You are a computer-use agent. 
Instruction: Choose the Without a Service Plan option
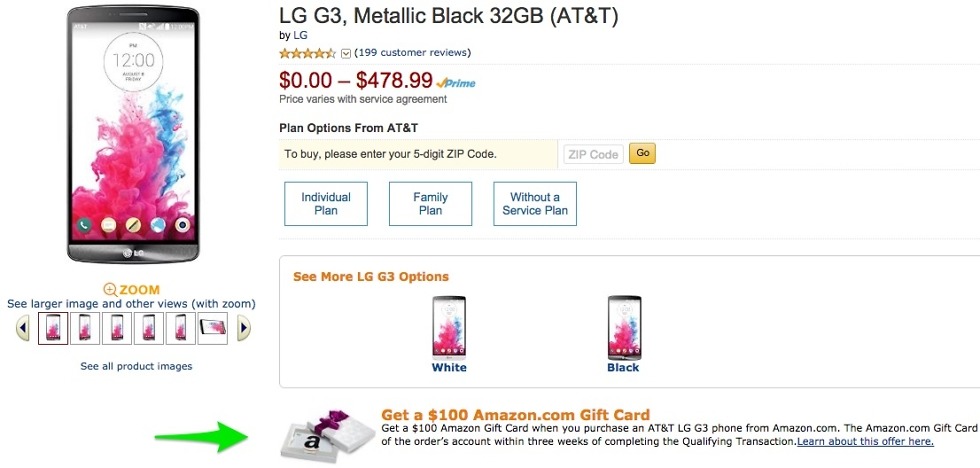click(535, 204)
